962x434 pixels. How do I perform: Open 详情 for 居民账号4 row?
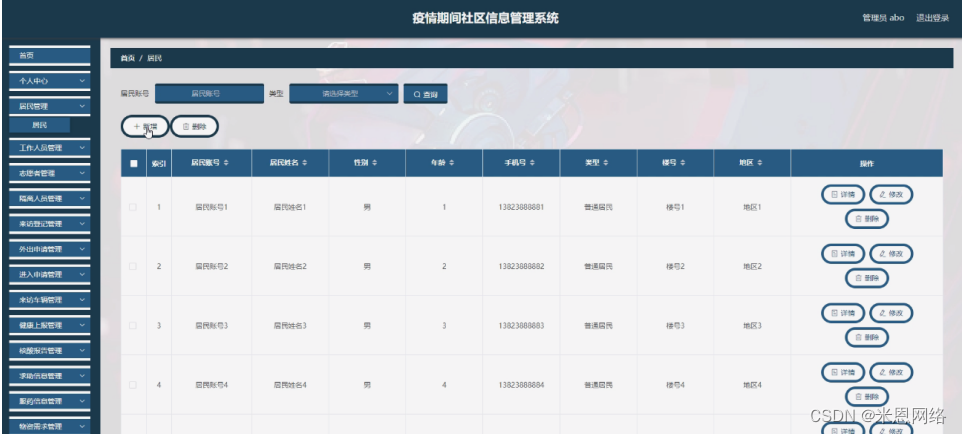point(842,372)
